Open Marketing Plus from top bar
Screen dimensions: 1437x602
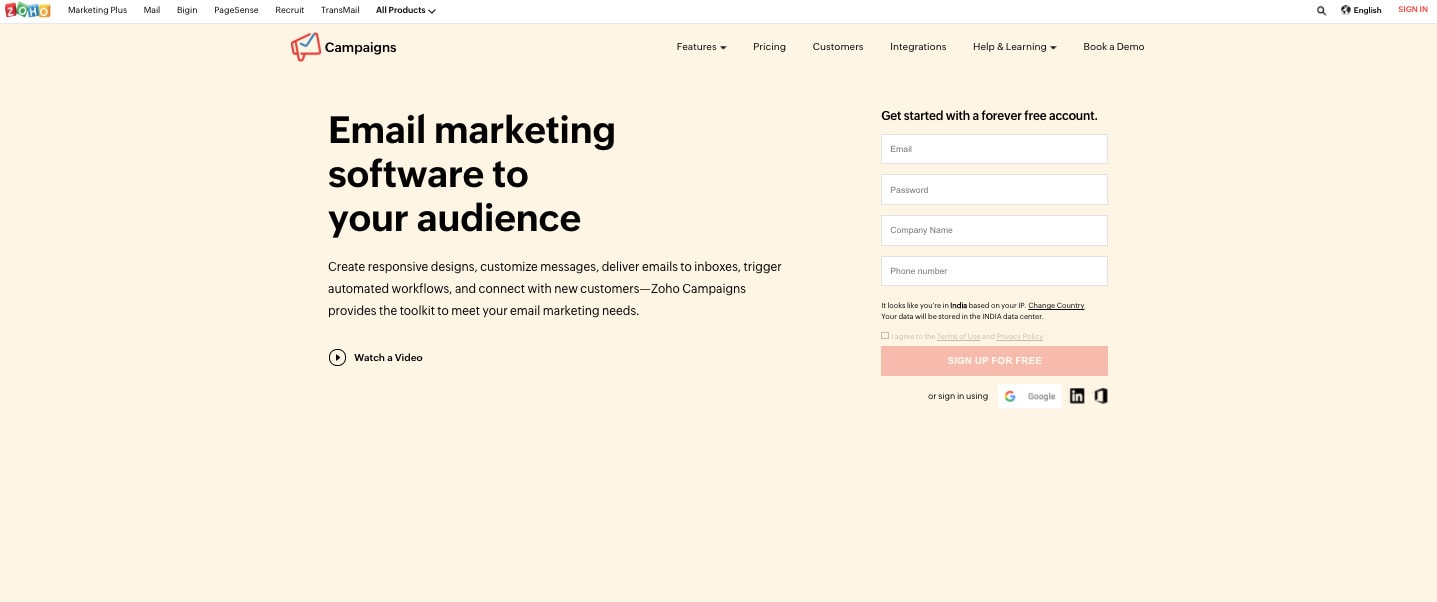coord(97,10)
